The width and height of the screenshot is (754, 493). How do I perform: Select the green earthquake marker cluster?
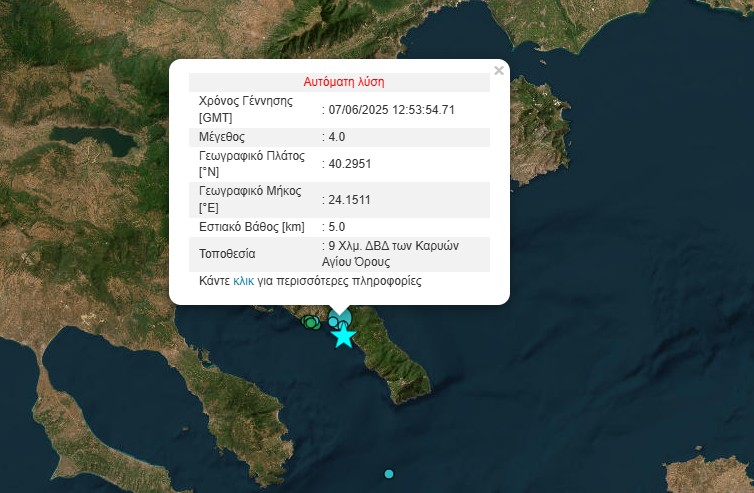tap(311, 322)
